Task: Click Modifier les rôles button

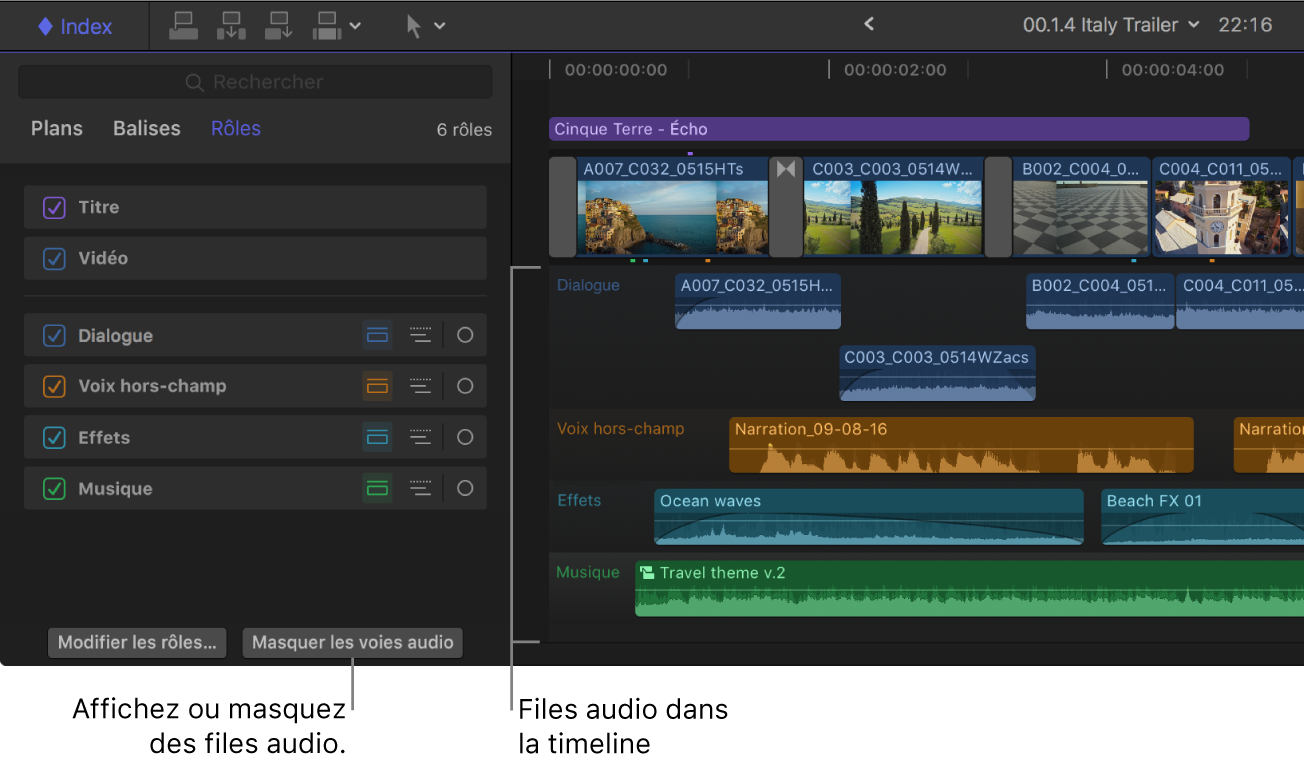Action: pos(136,643)
